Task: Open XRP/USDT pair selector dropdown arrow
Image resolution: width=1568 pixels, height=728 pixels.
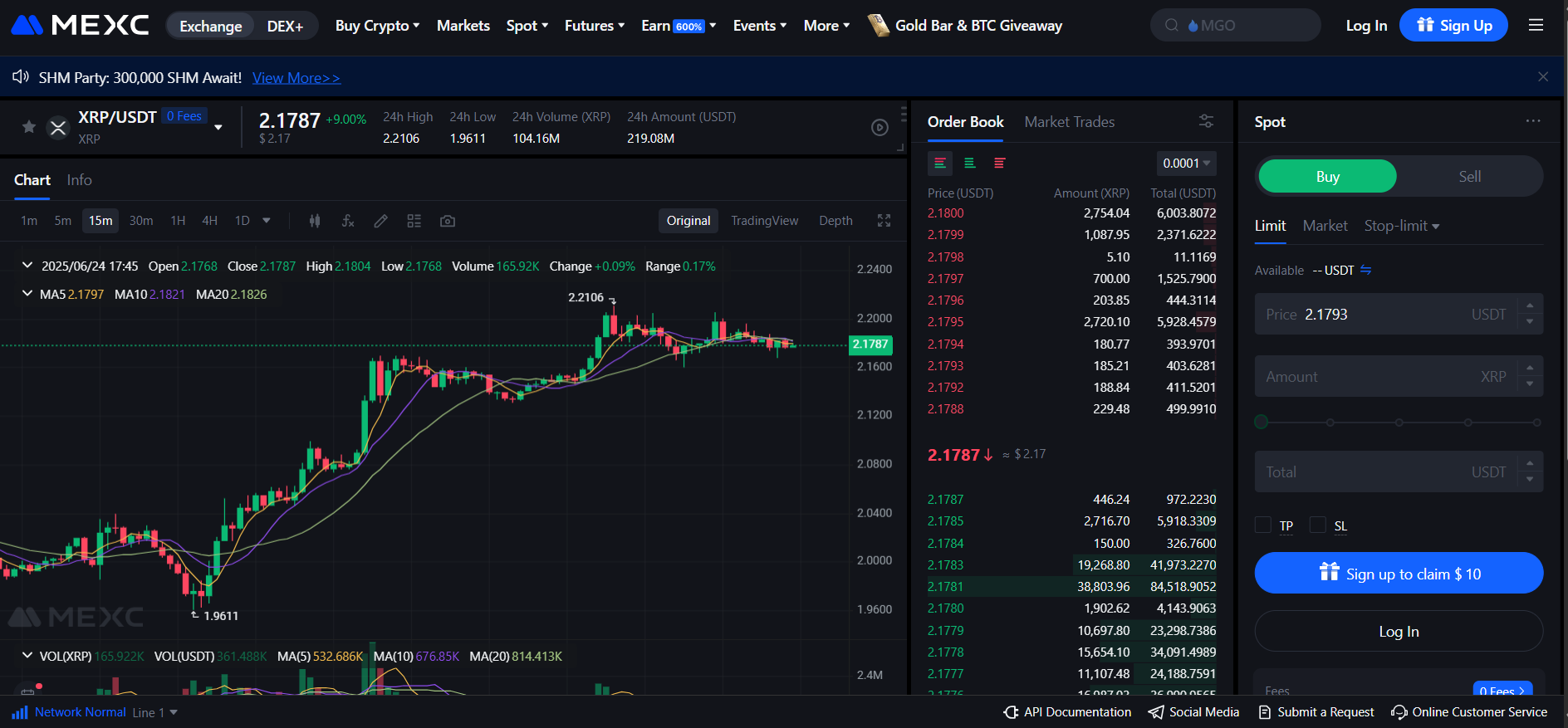Action: pos(218,127)
